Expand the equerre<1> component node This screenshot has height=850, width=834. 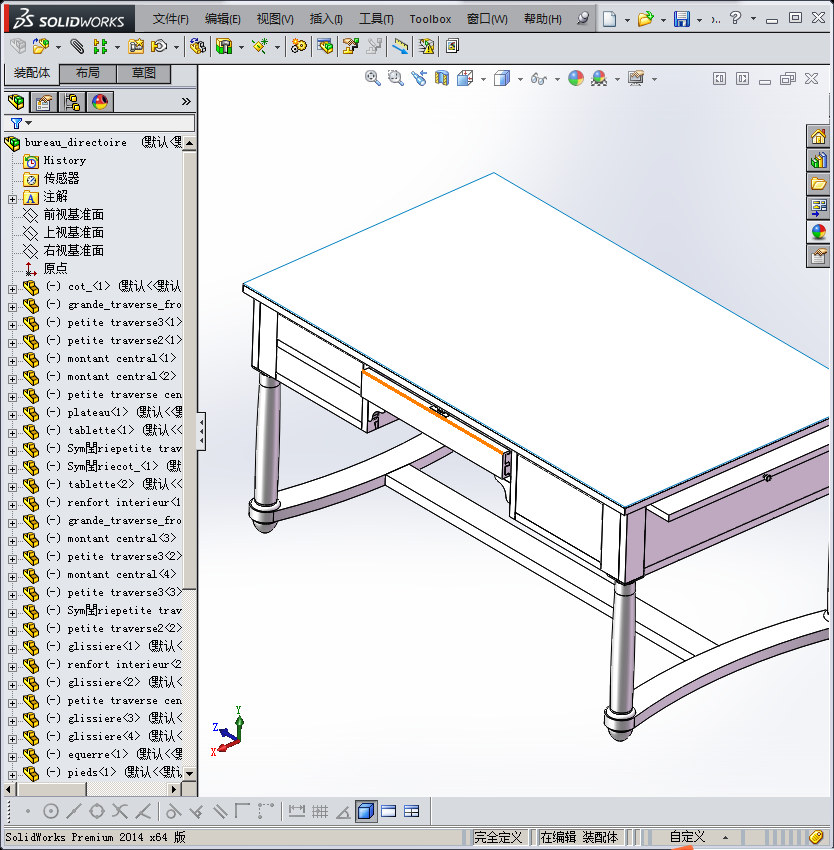(x=12, y=757)
